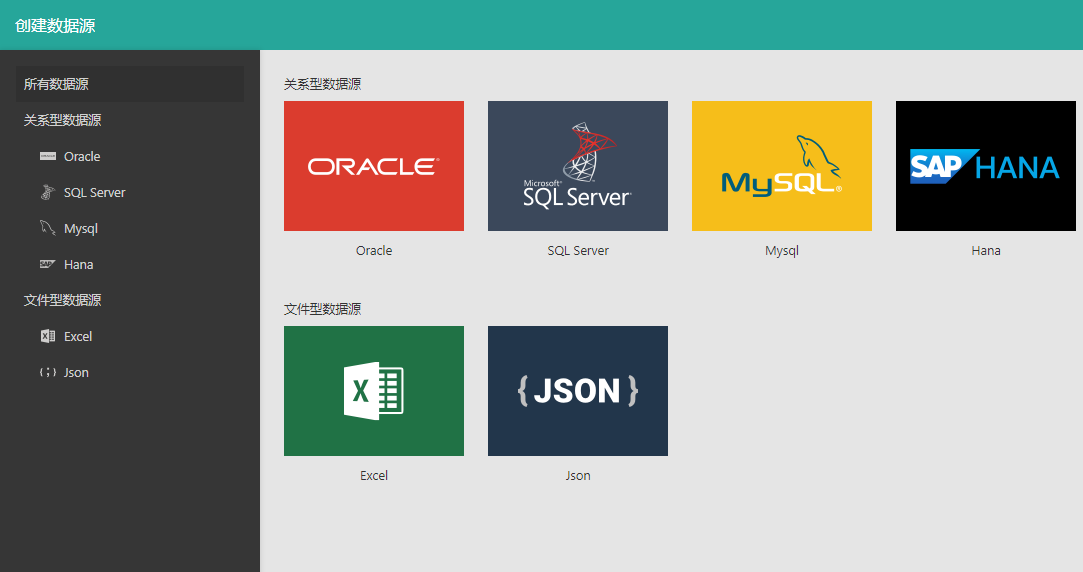The height and width of the screenshot is (572, 1083).
Task: Click the Oracle caption below red tile
Action: [x=374, y=251]
